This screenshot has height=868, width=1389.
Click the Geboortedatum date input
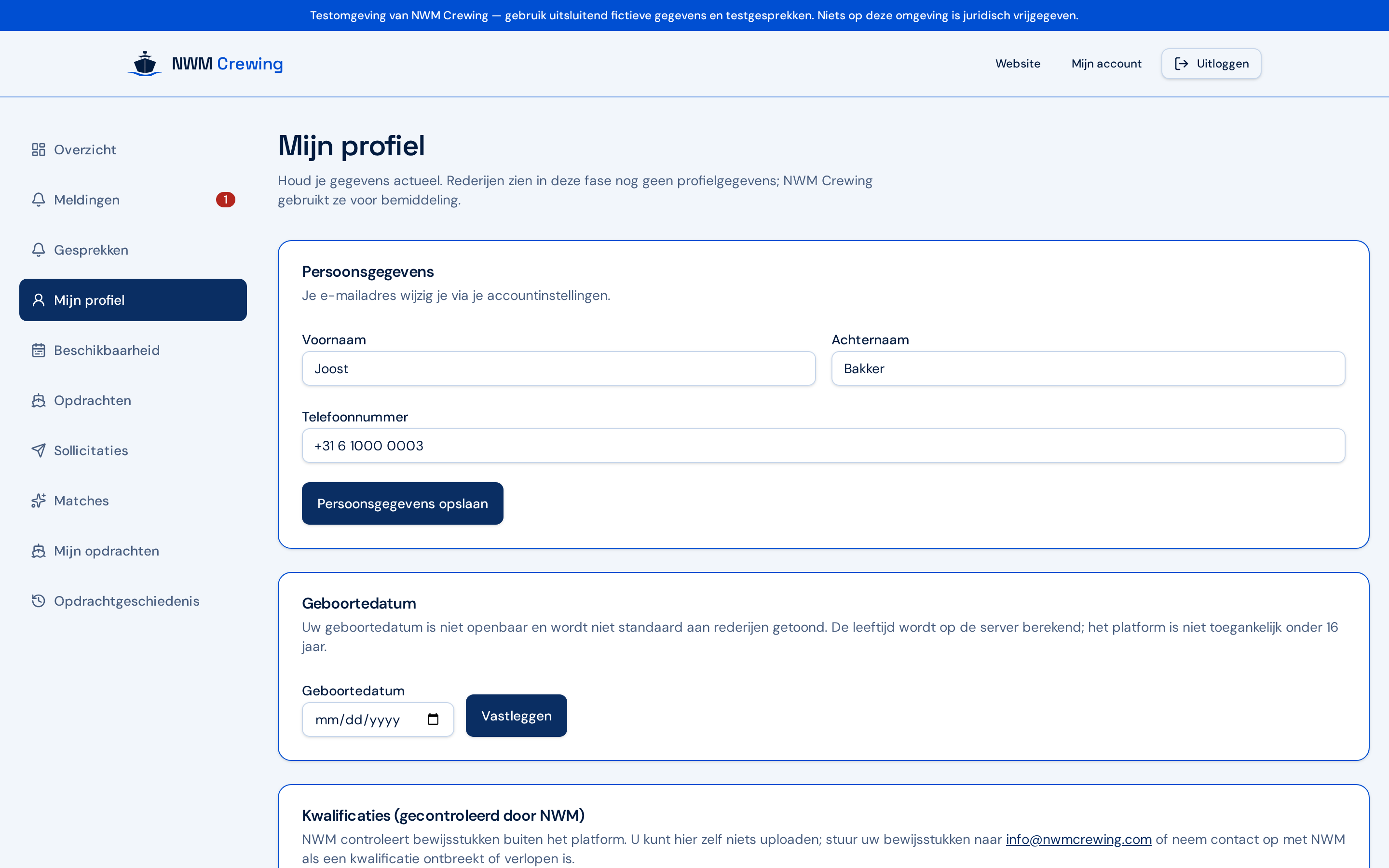pos(378,719)
